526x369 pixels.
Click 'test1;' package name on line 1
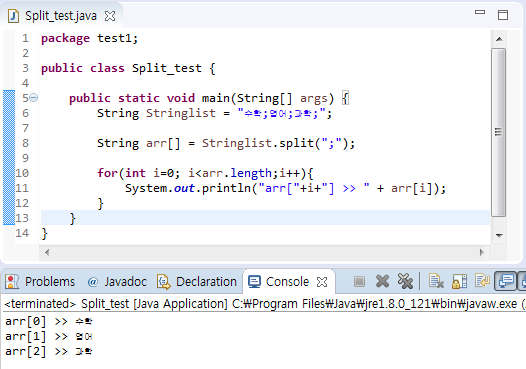tap(118, 38)
